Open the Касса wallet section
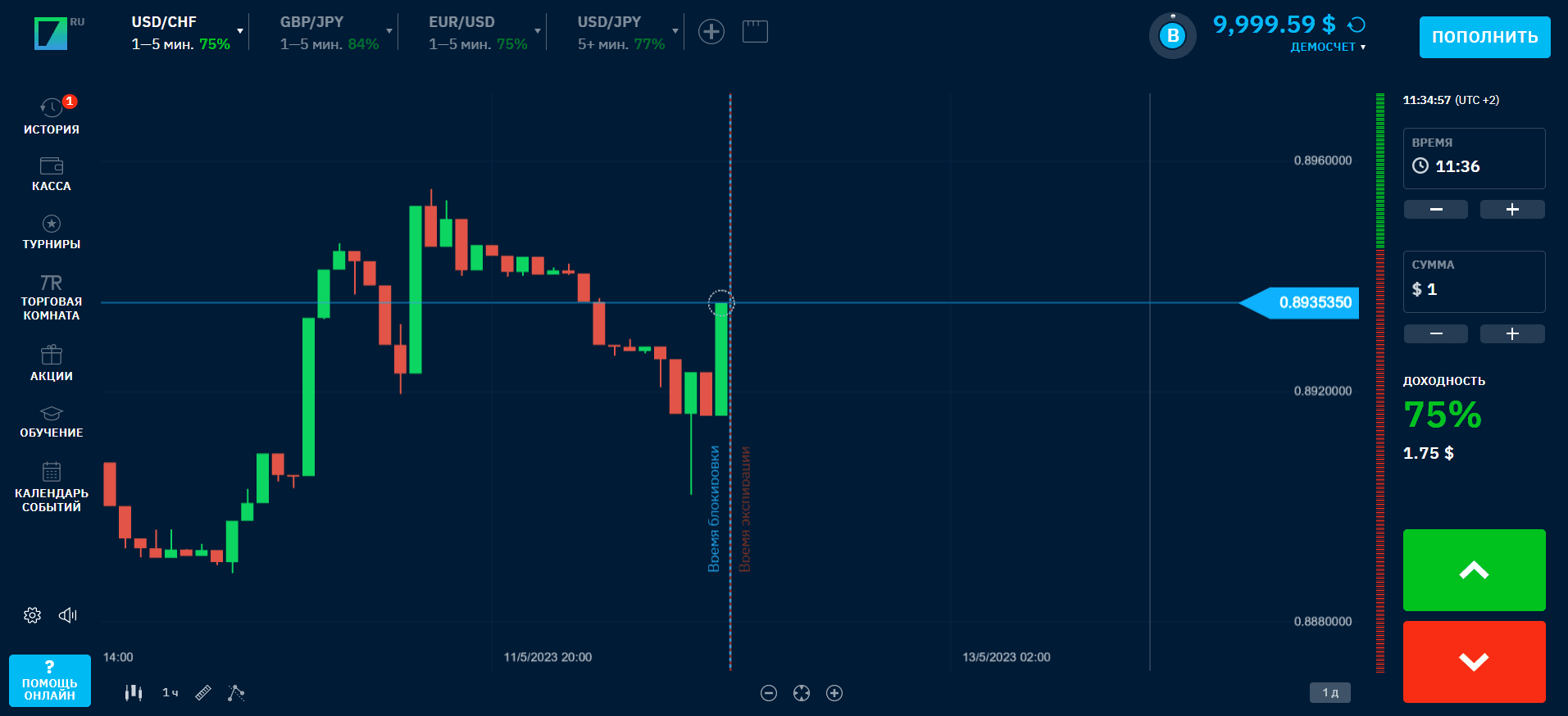Screen dimensions: 1568x716 point(52,166)
